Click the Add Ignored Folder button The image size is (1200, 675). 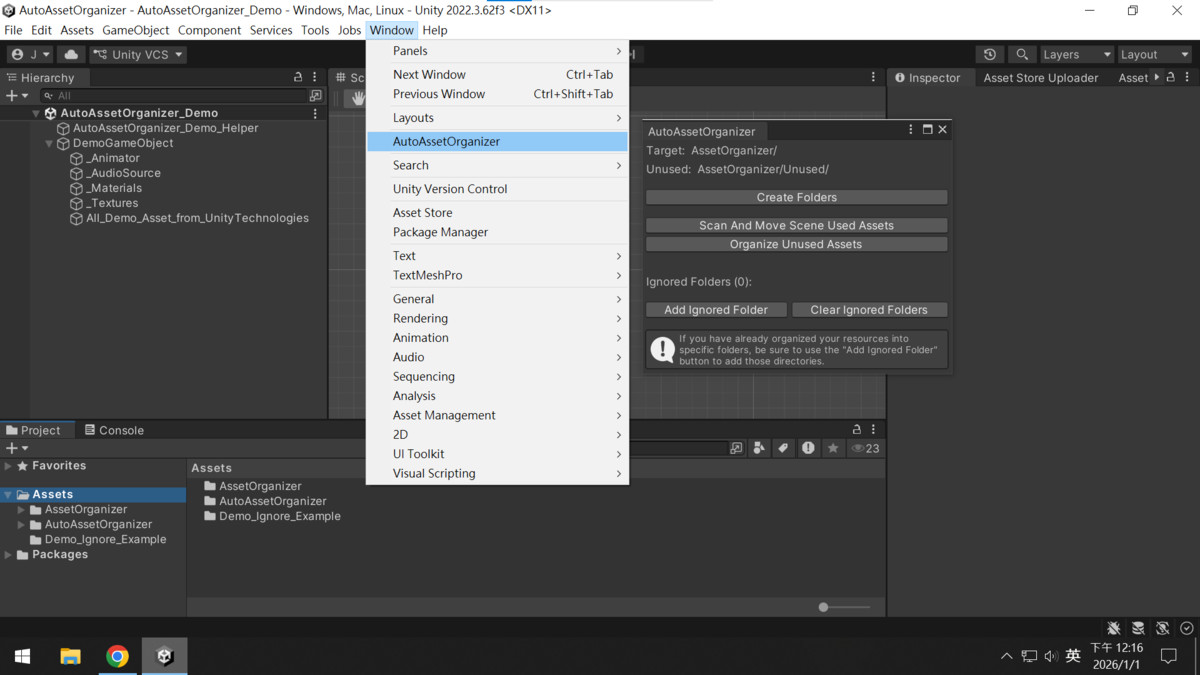pos(716,310)
